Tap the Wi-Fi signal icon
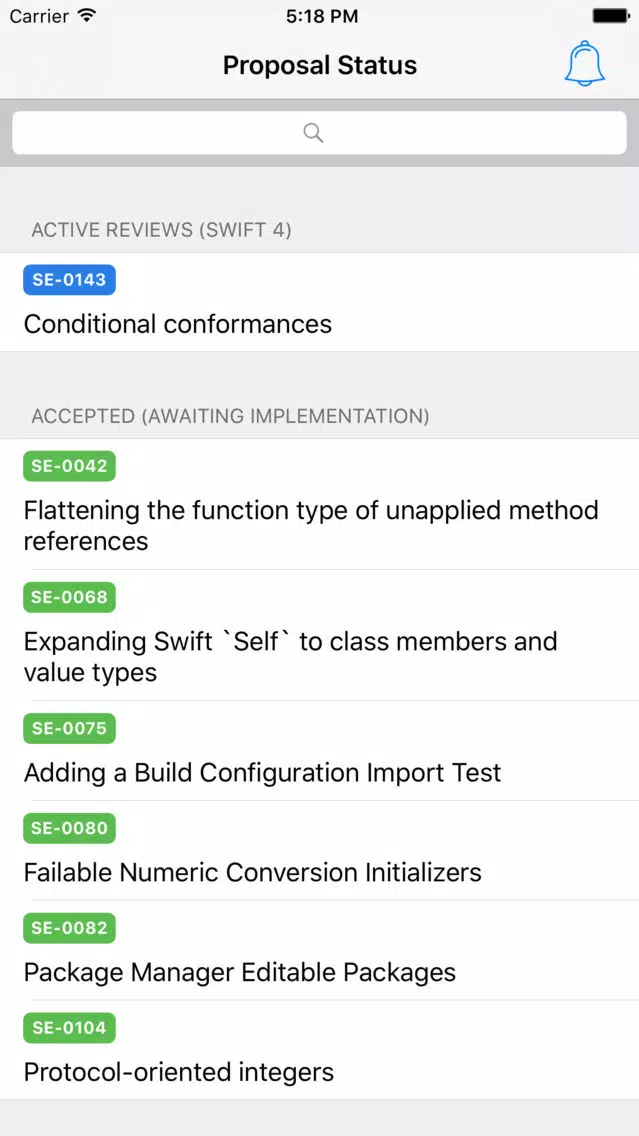This screenshot has height=1136, width=639. (87, 16)
